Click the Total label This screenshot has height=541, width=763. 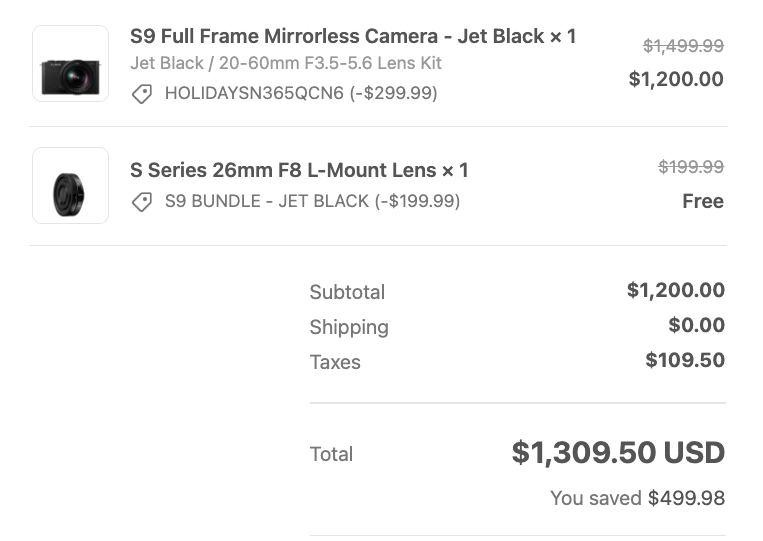[331, 454]
